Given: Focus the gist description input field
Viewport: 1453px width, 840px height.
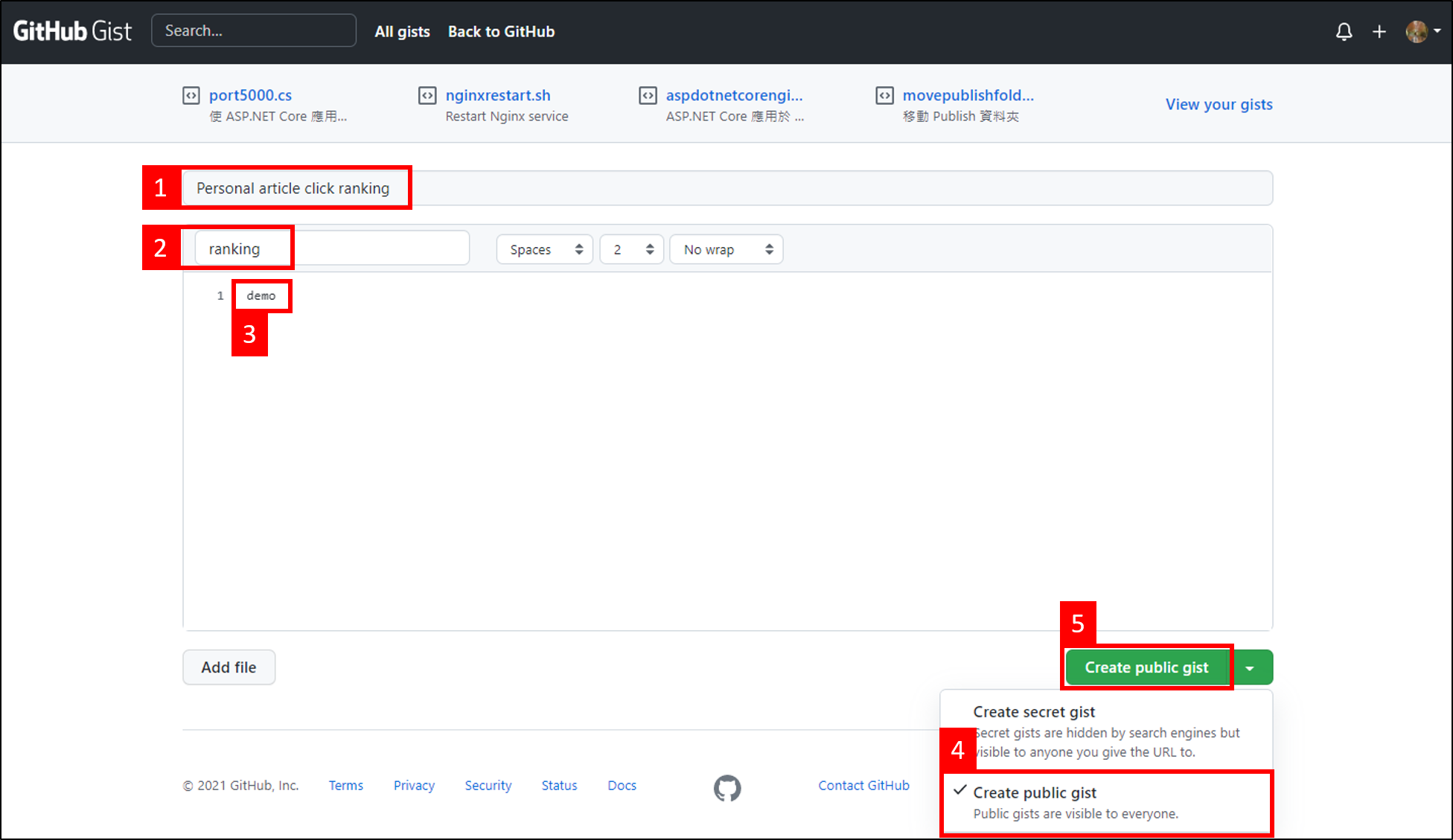Looking at the screenshot, I should [x=726, y=188].
